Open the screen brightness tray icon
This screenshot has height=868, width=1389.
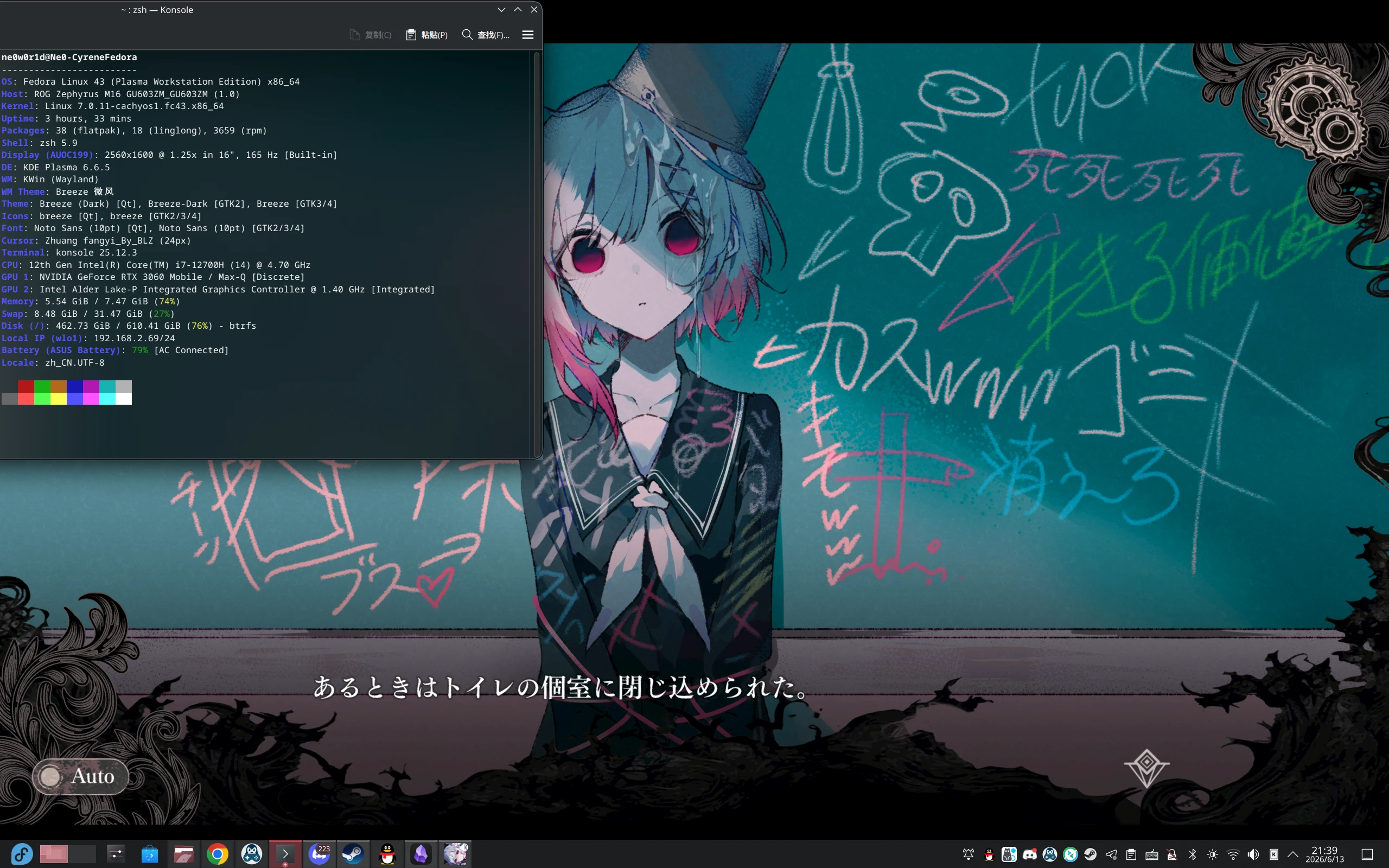[1213, 854]
